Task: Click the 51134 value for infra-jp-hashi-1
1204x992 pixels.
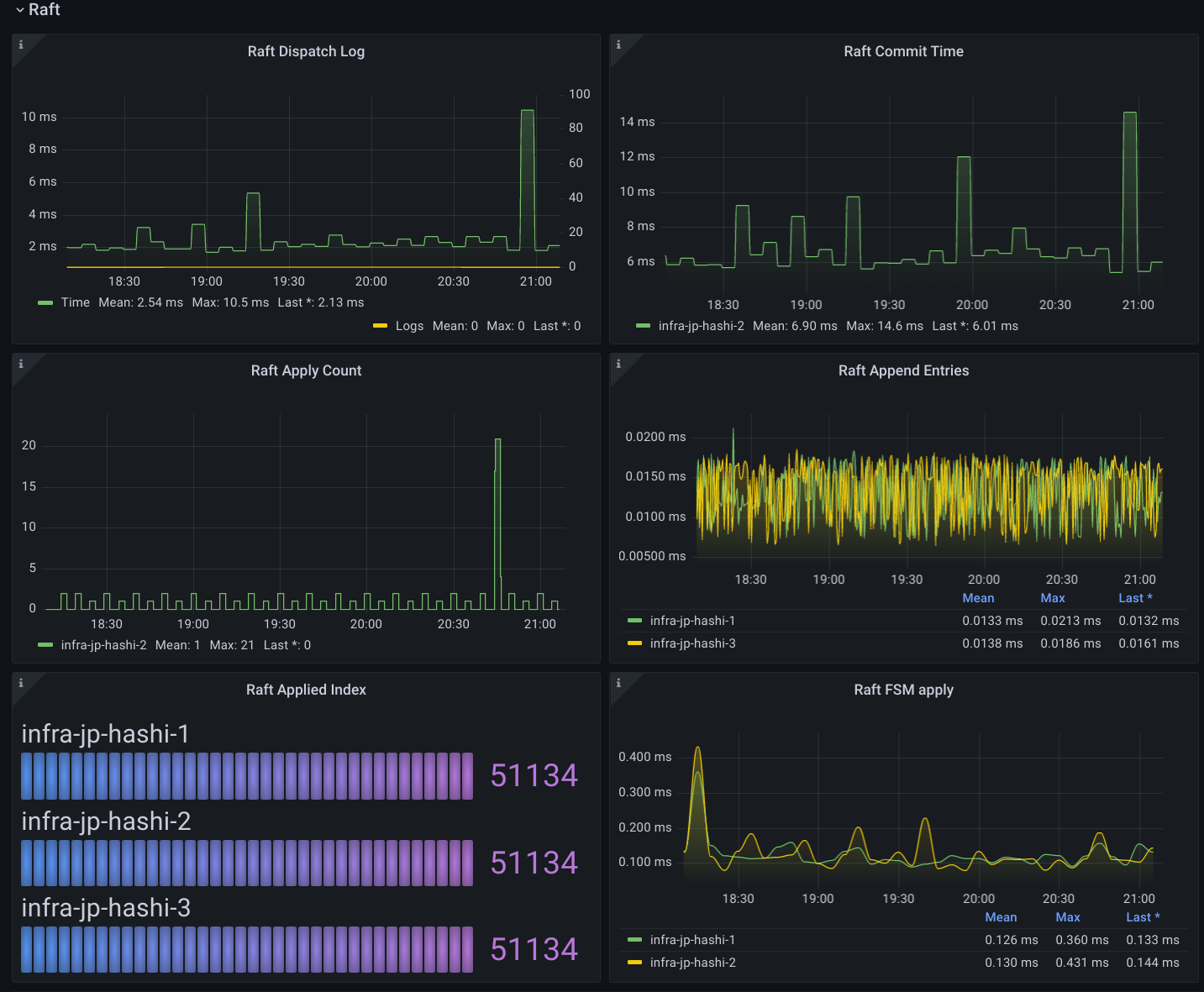Action: tap(534, 776)
